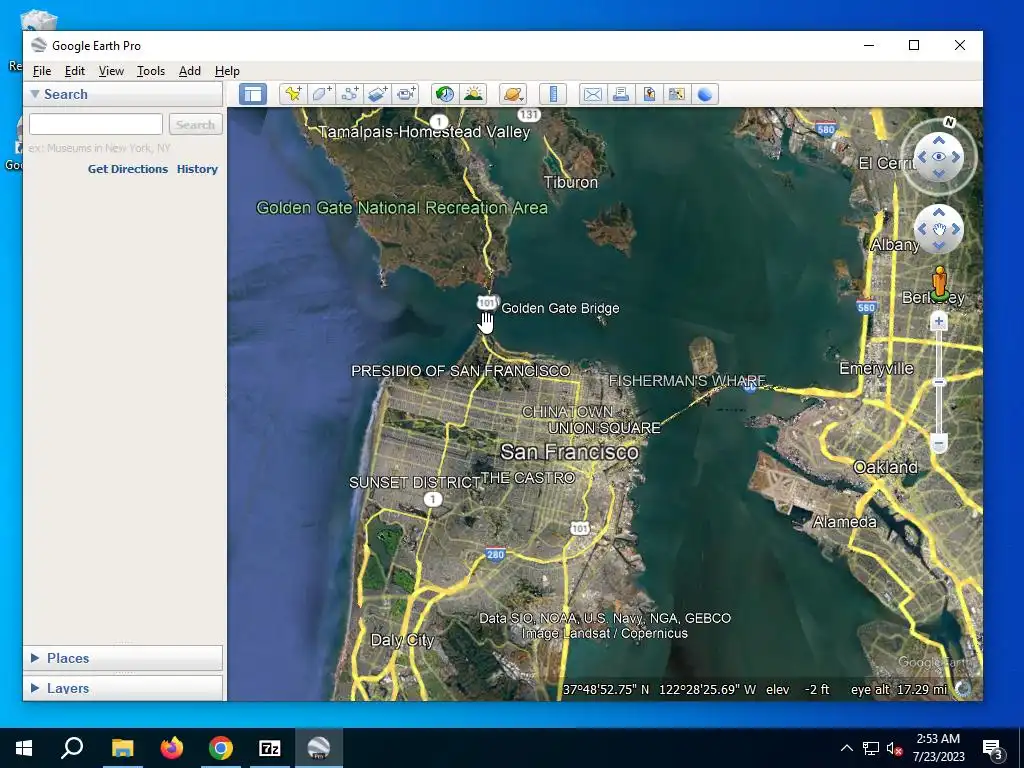Open the File menu

click(42, 71)
